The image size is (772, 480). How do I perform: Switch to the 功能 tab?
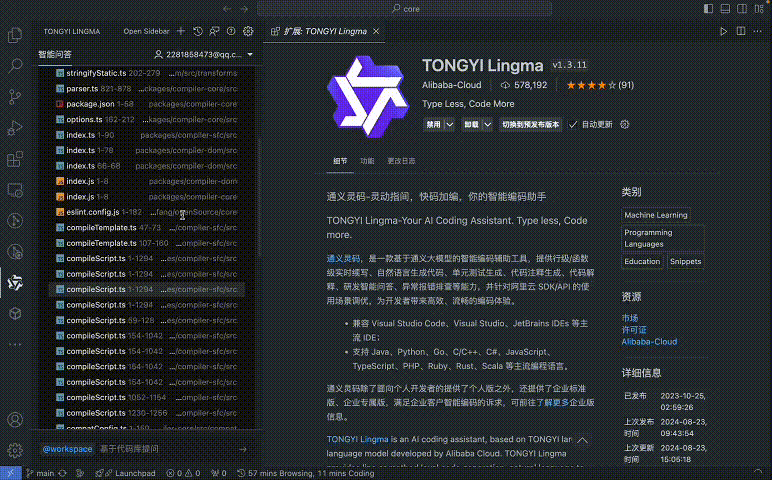(x=367, y=161)
